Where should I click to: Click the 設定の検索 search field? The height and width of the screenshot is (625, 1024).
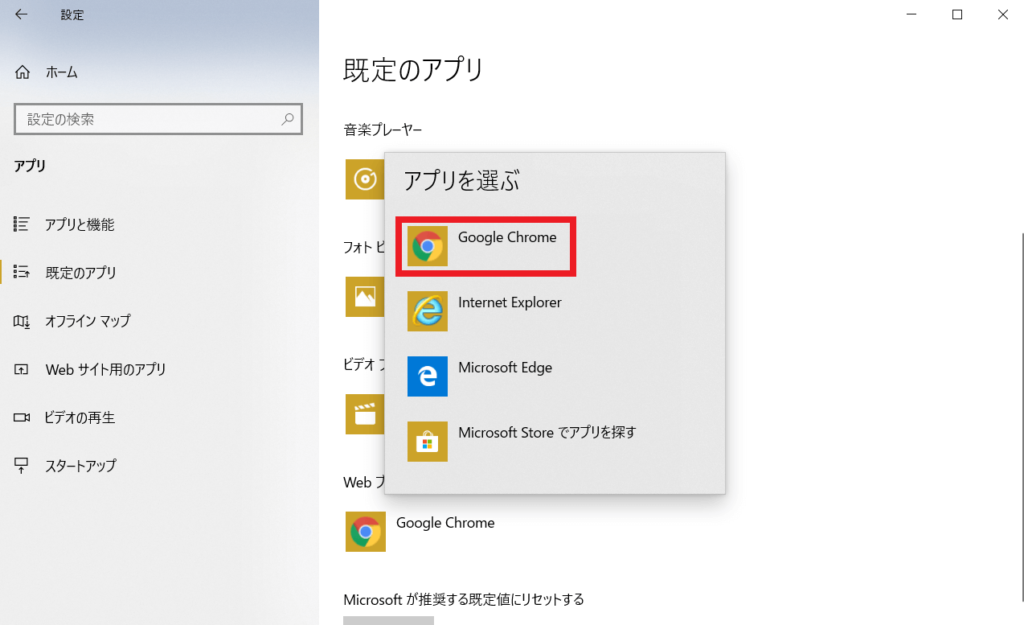(145, 119)
